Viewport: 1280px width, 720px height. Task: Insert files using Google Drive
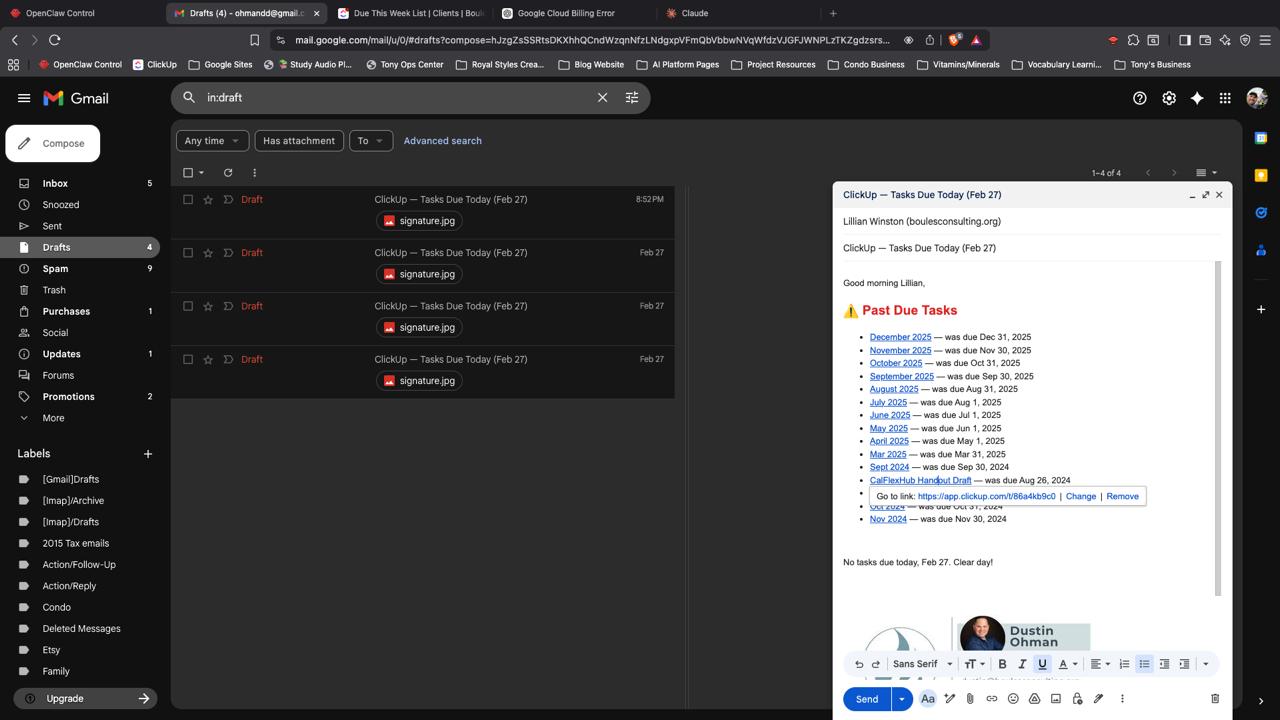1034,699
